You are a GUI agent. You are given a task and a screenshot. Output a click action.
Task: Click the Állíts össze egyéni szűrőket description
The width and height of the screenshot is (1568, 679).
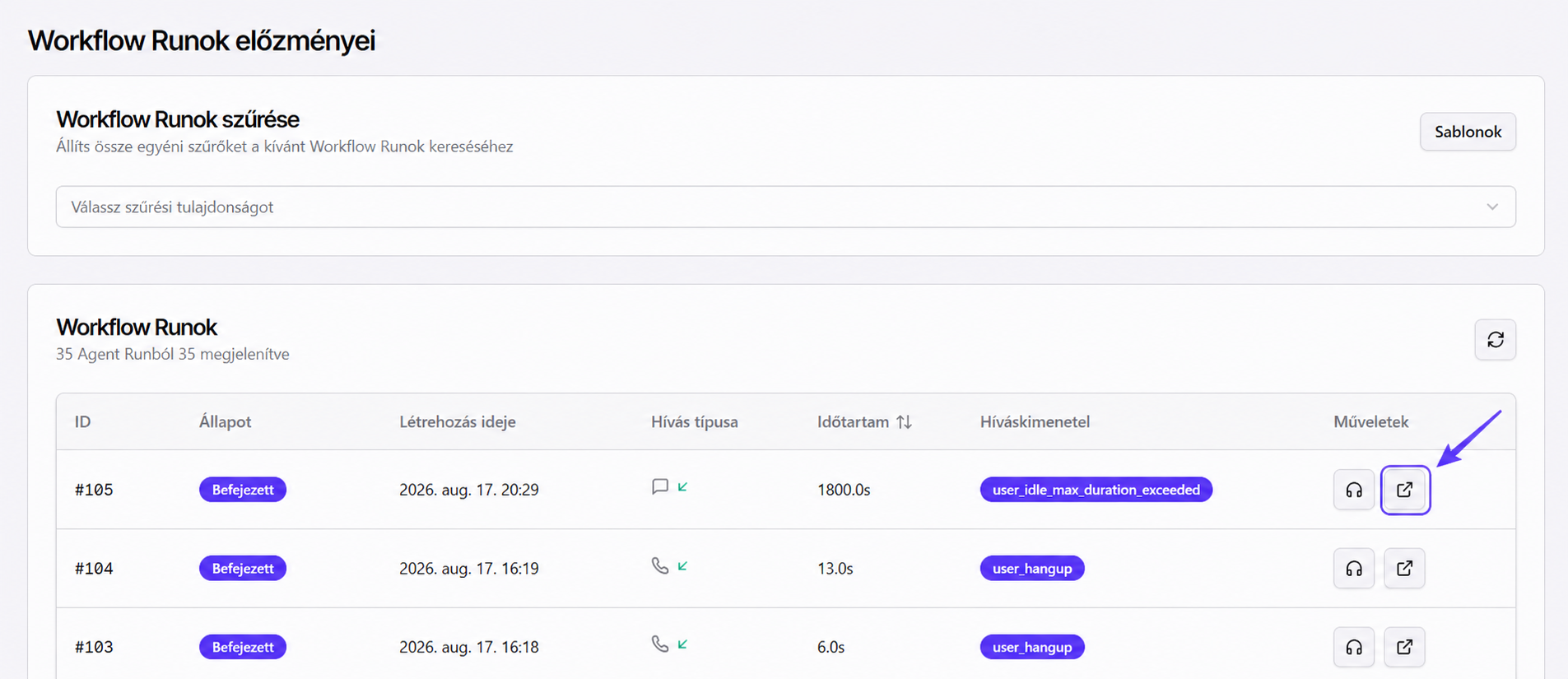[x=285, y=146]
